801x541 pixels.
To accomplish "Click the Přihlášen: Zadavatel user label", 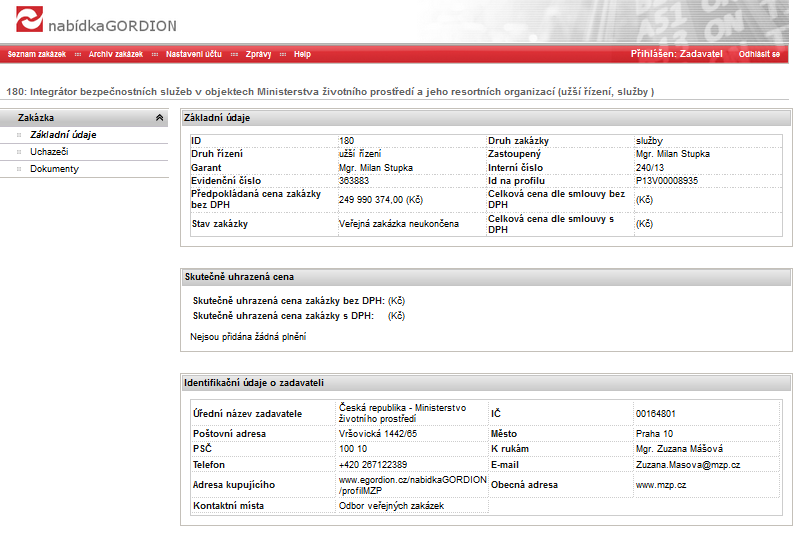I will (676, 54).
